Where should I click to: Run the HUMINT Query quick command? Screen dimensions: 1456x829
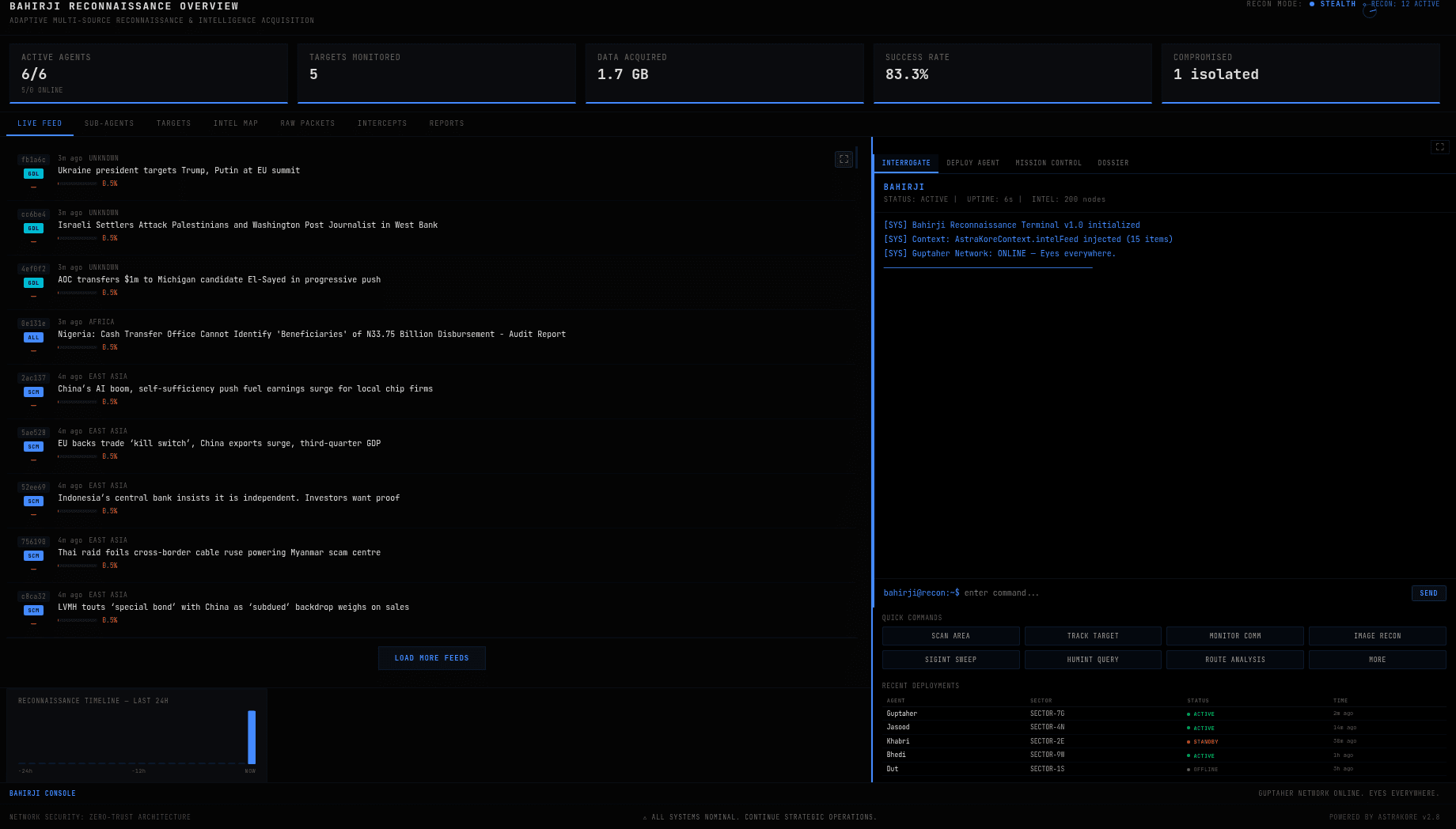1093,660
